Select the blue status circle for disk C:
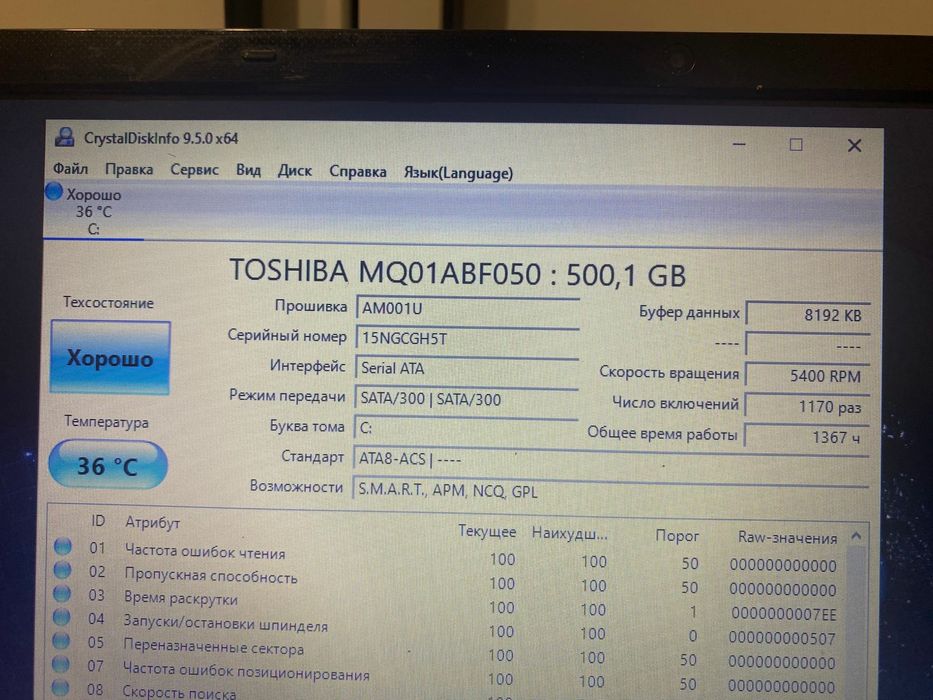 54,192
